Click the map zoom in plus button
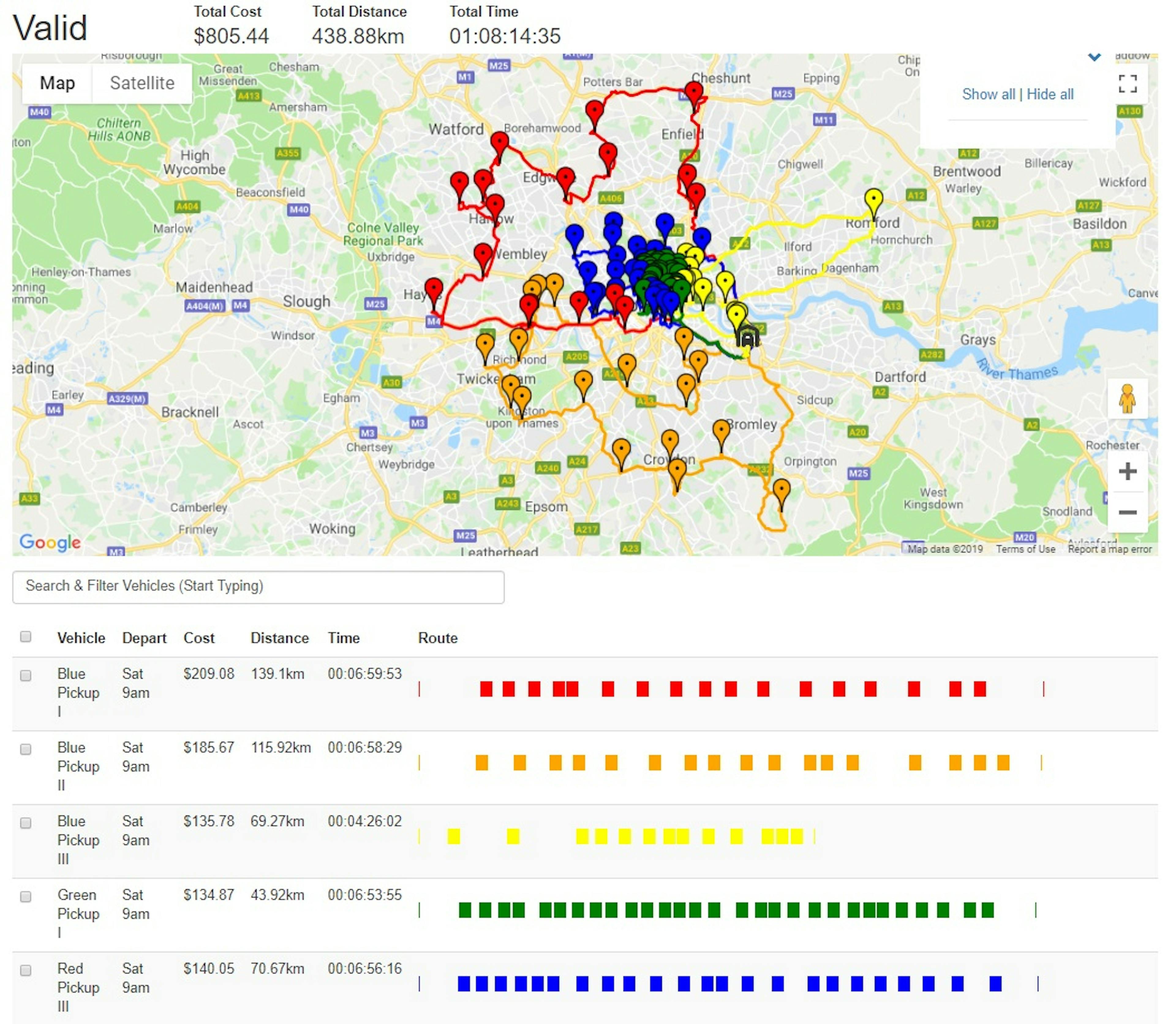 (1127, 472)
